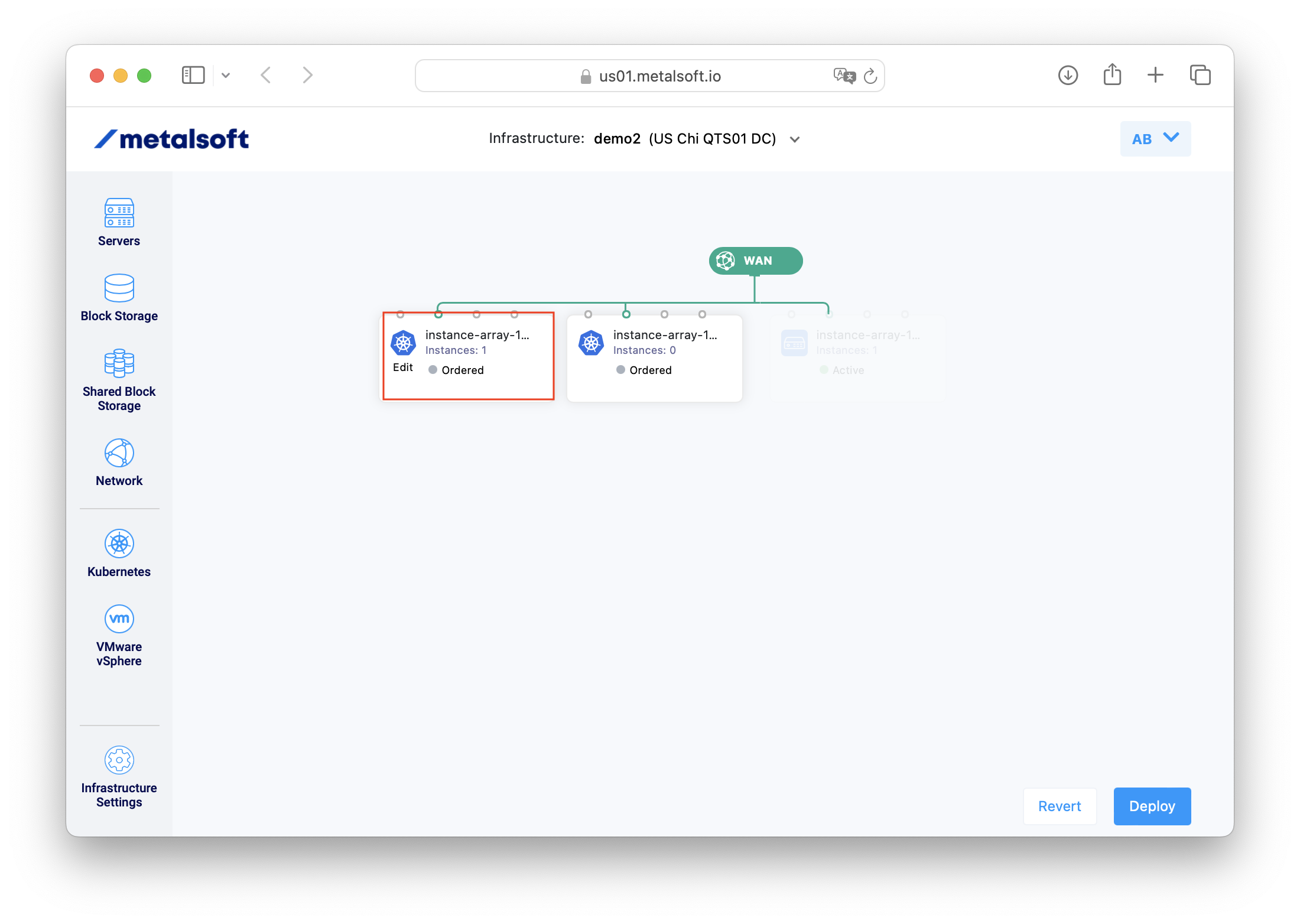Expand the infrastructure selector chevron

795,139
